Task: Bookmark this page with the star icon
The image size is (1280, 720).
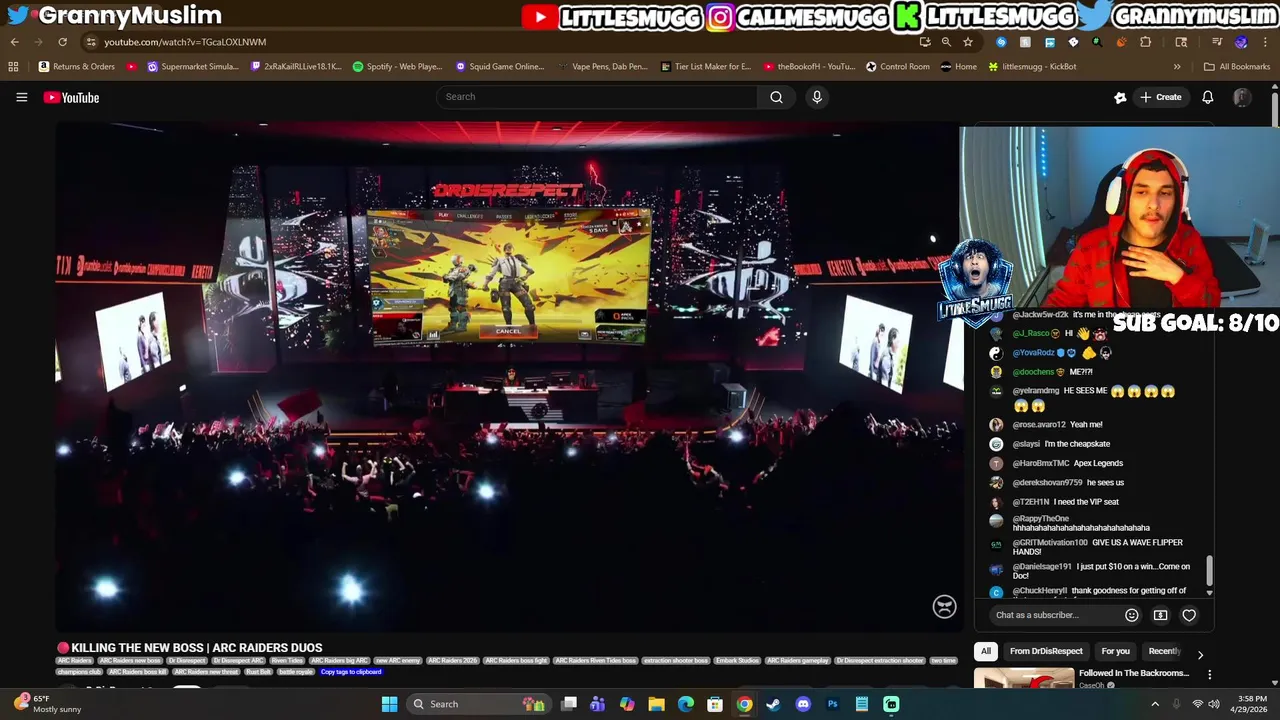Action: coord(968,42)
